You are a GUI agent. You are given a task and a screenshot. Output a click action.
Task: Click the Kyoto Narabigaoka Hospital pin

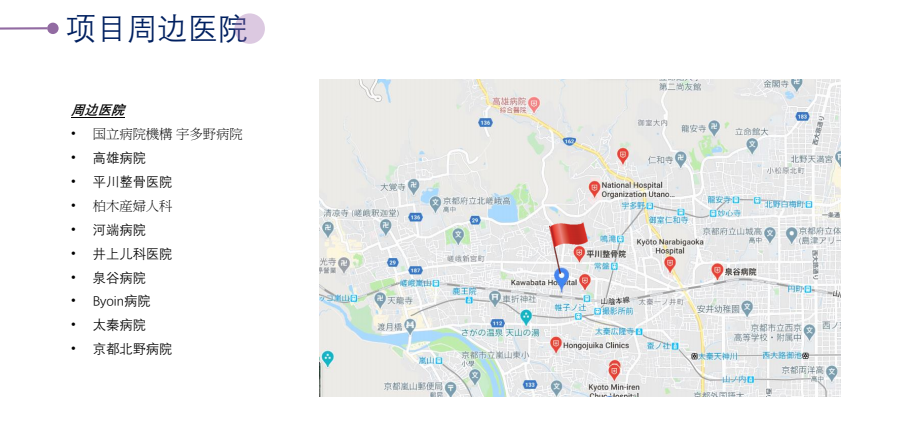pos(669,264)
